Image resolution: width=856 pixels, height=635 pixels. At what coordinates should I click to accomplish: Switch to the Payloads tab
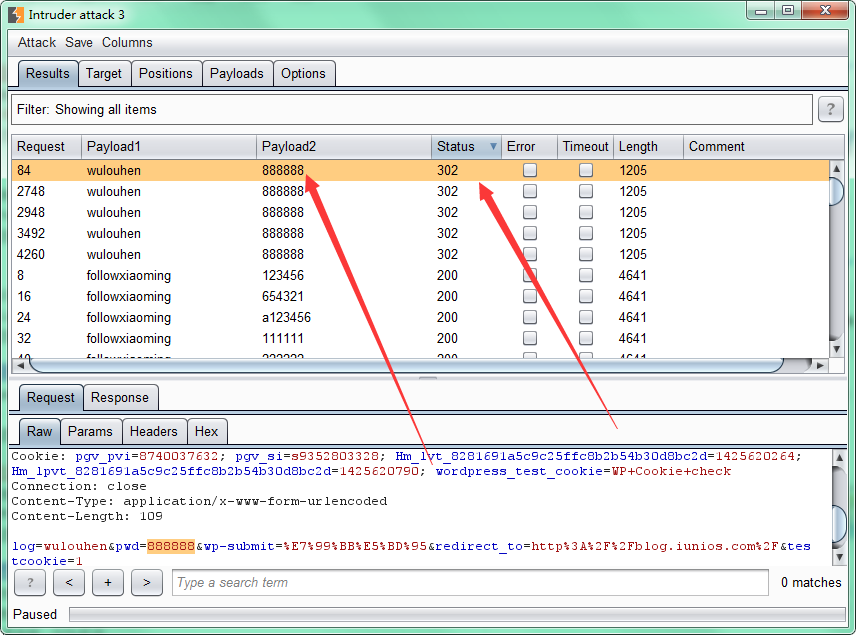point(236,74)
